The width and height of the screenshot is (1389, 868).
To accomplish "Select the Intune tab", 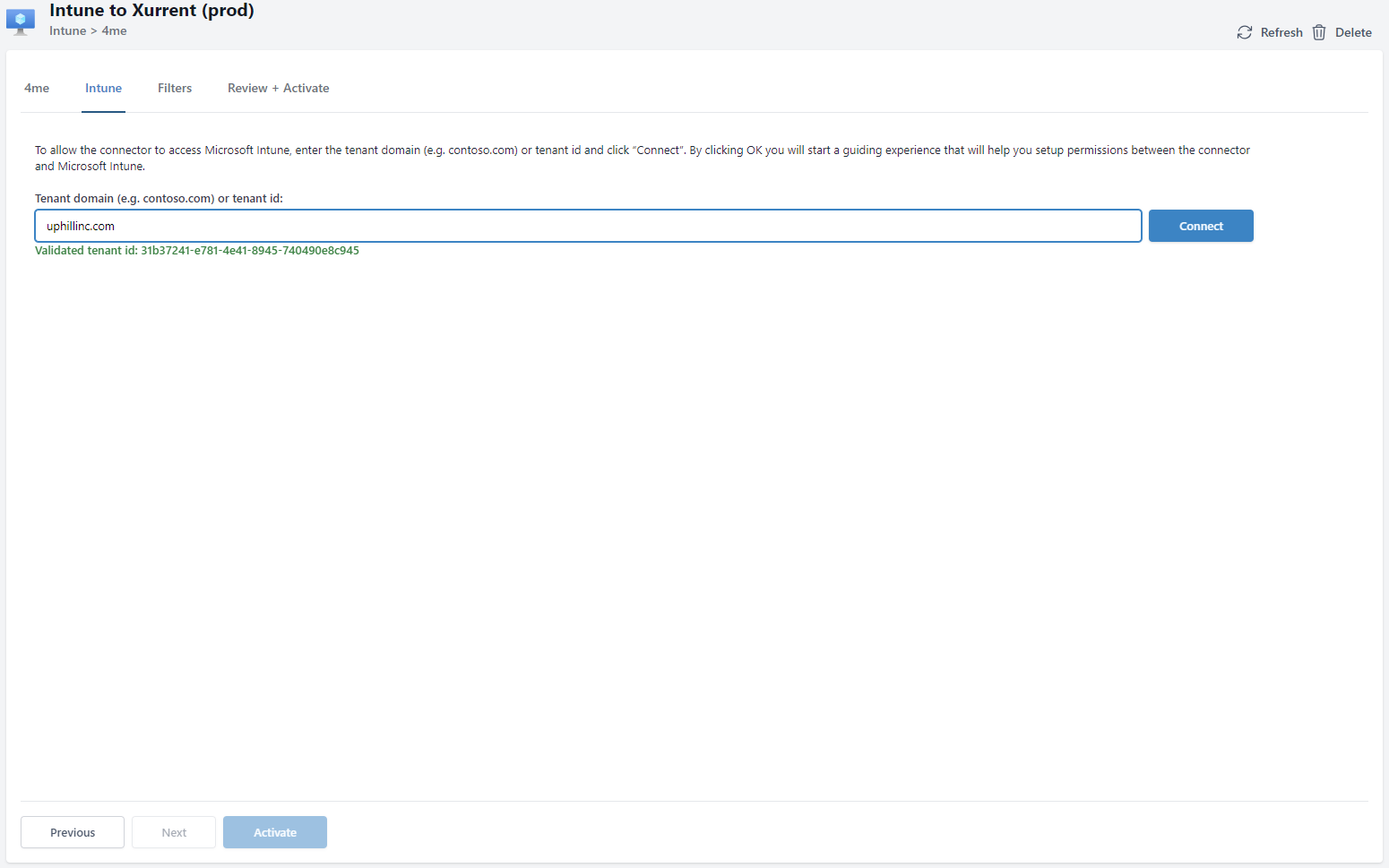I will click(103, 88).
